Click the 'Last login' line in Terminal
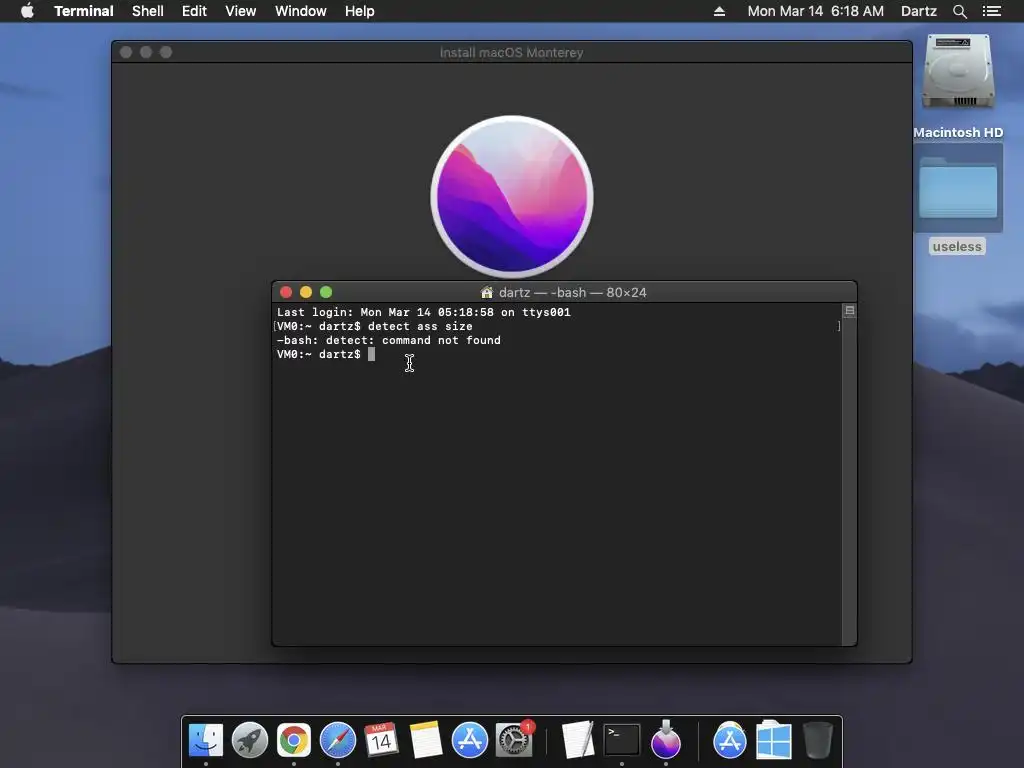 [423, 312]
